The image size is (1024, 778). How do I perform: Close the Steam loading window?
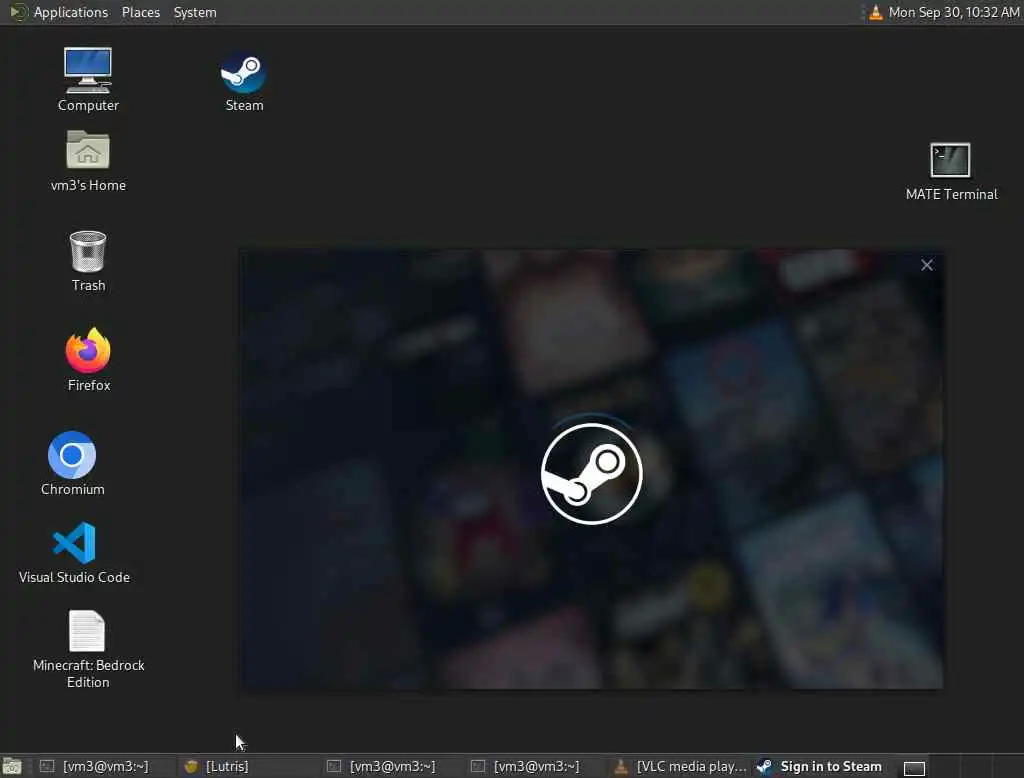click(x=927, y=265)
